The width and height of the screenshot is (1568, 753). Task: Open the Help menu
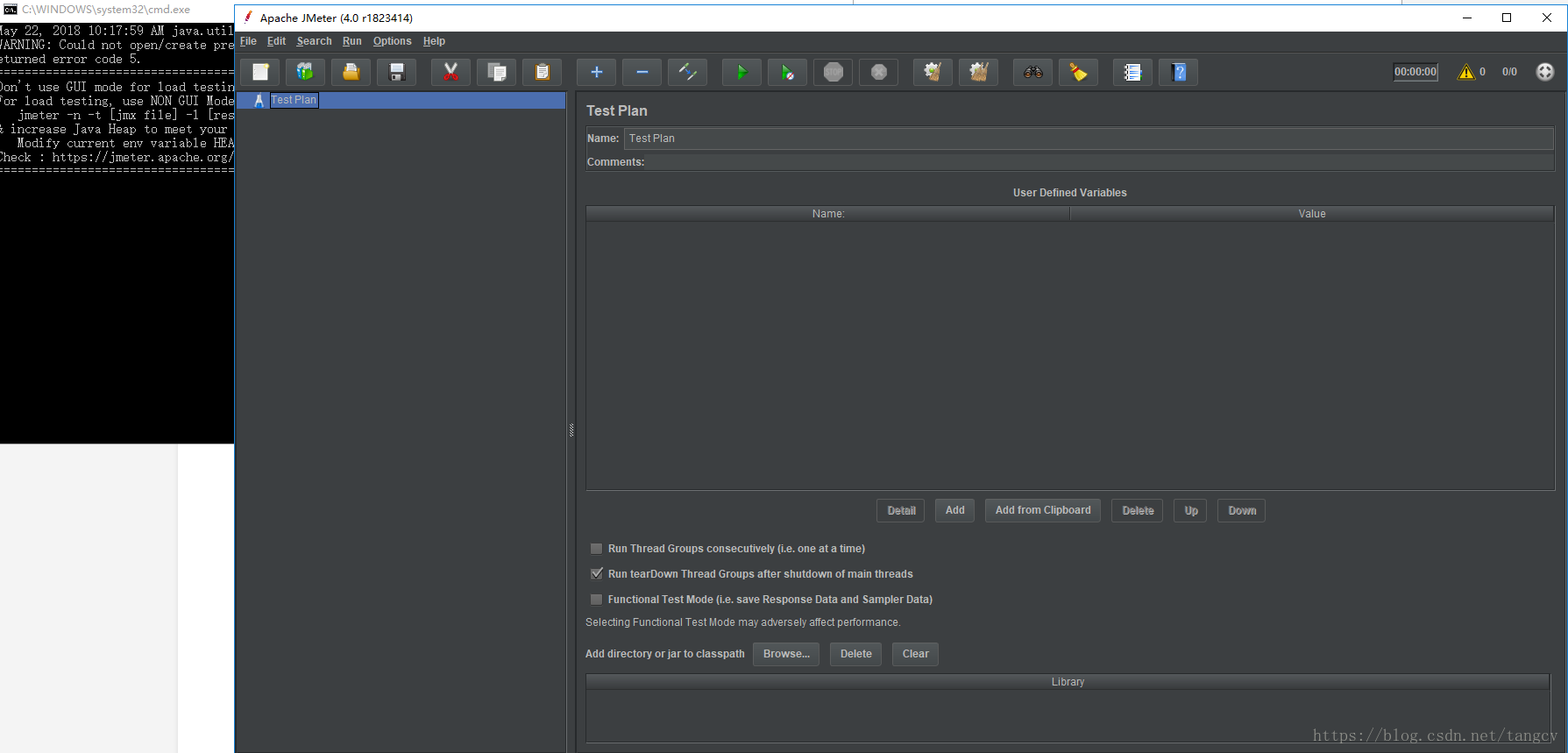click(x=434, y=41)
